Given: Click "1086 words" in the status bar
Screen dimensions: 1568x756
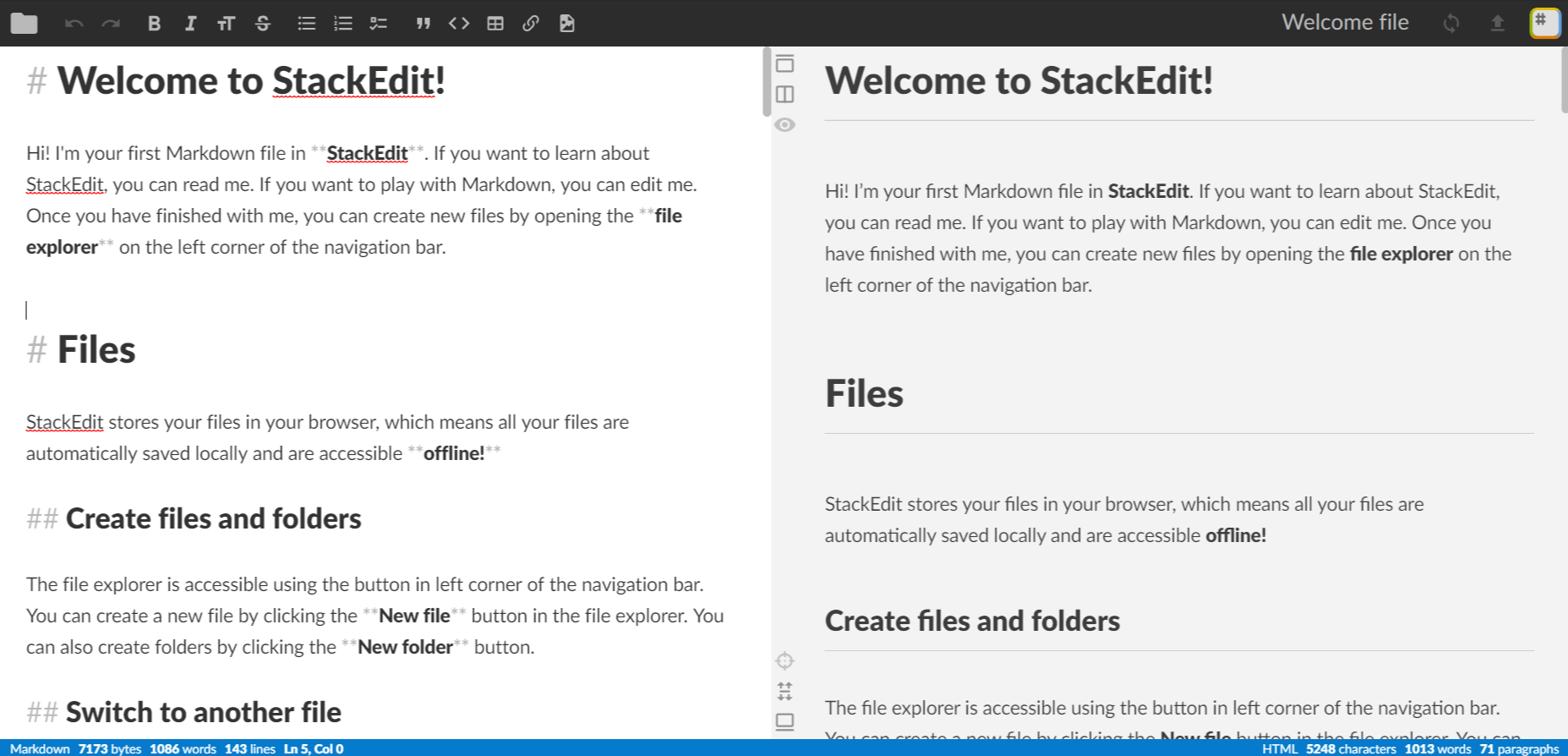Looking at the screenshot, I should [183, 748].
